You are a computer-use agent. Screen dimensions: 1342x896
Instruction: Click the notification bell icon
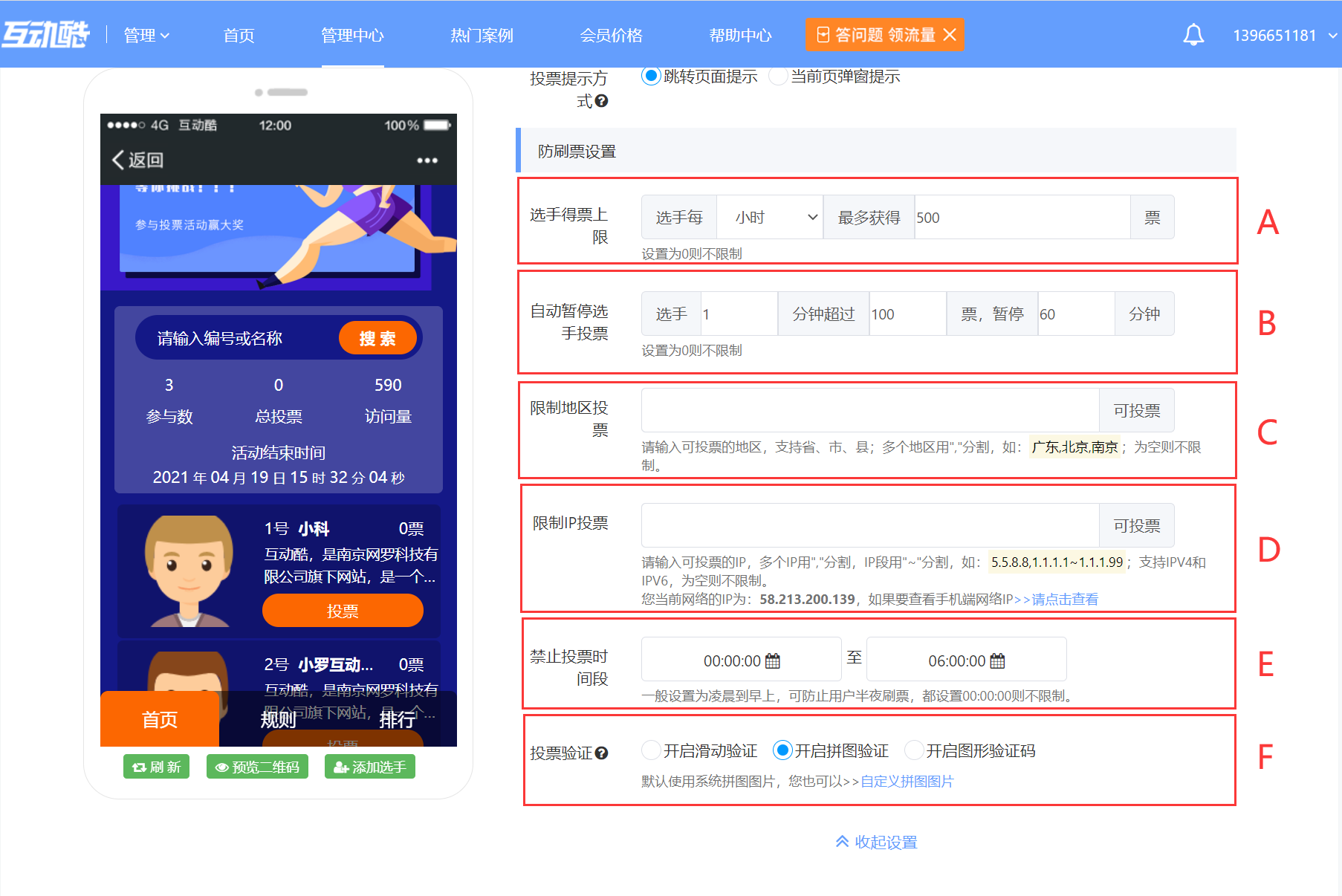[x=1193, y=35]
